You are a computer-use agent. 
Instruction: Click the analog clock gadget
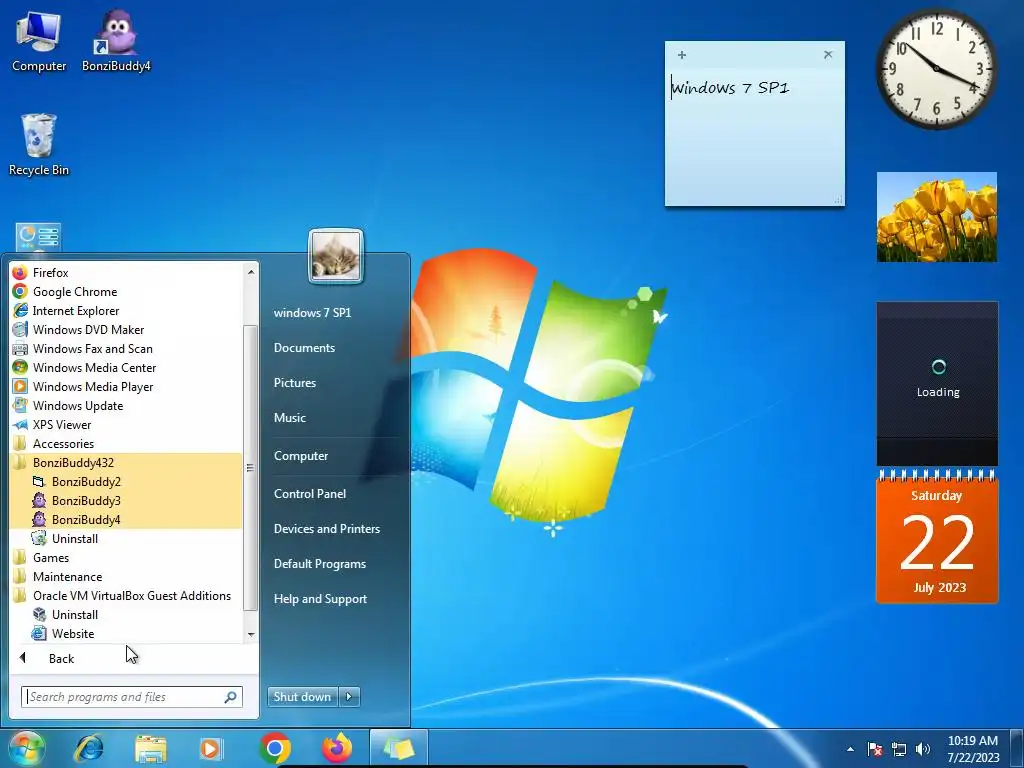936,68
